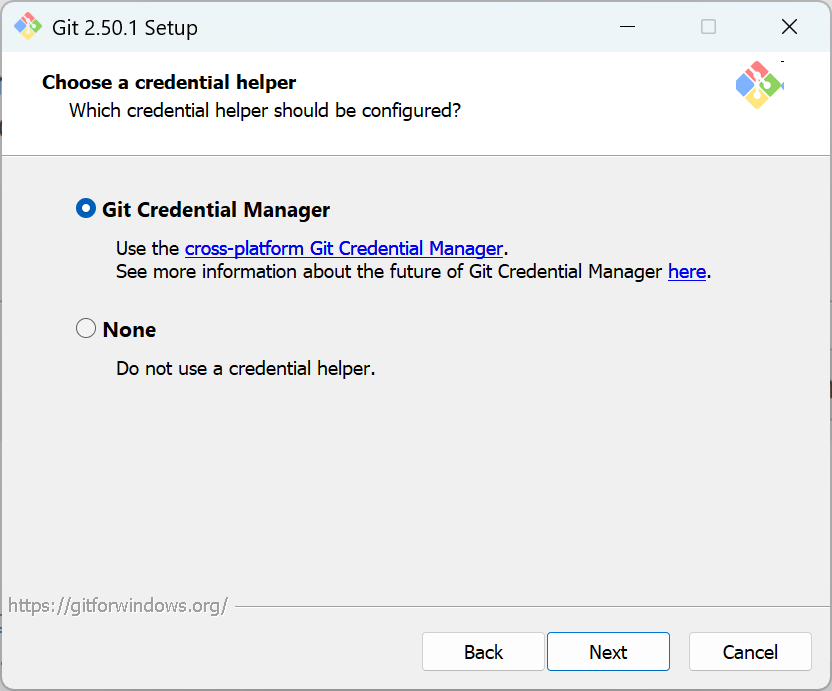Open the cross-platform Git Credential Manager link
832x691 pixels.
click(x=344, y=248)
